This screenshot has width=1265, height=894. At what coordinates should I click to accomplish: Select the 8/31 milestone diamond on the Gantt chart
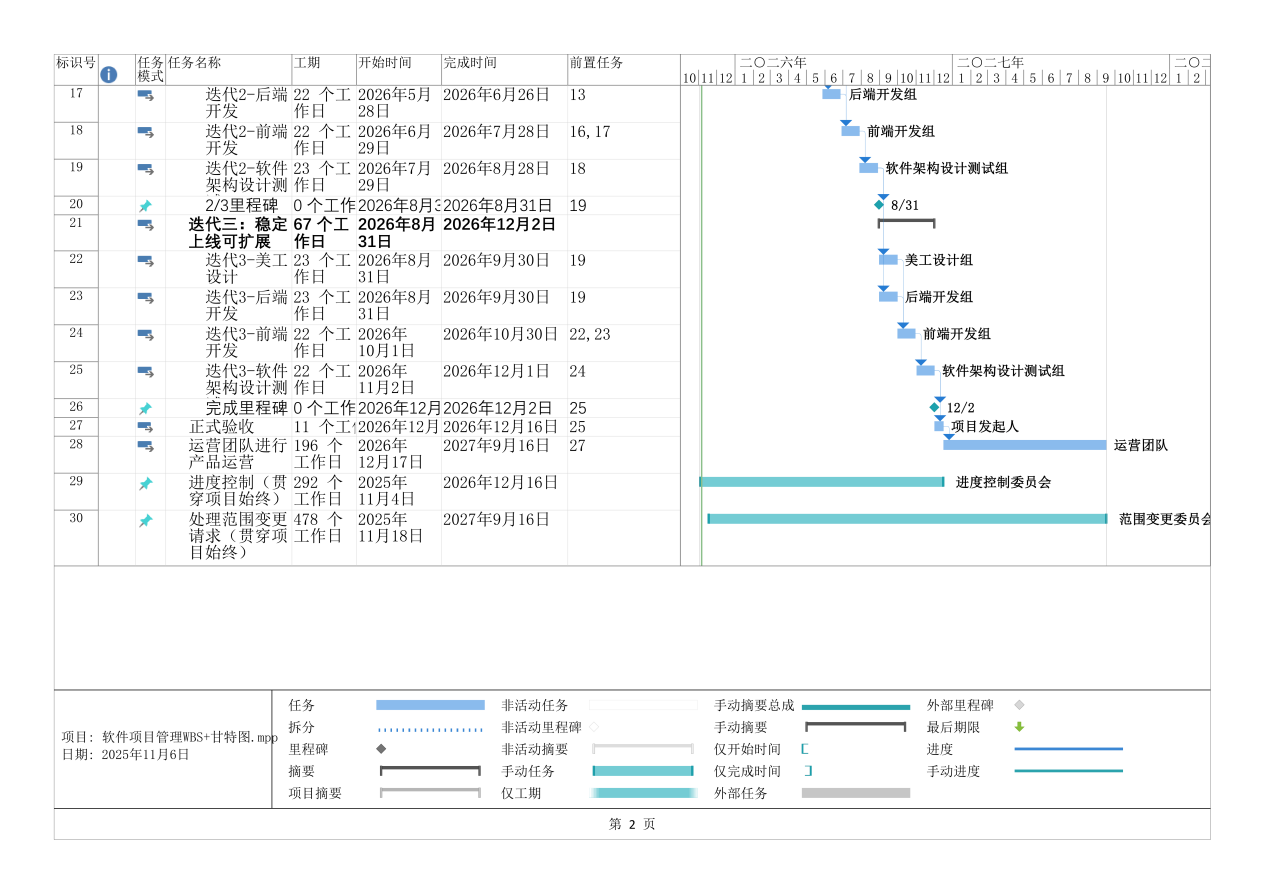(x=879, y=205)
